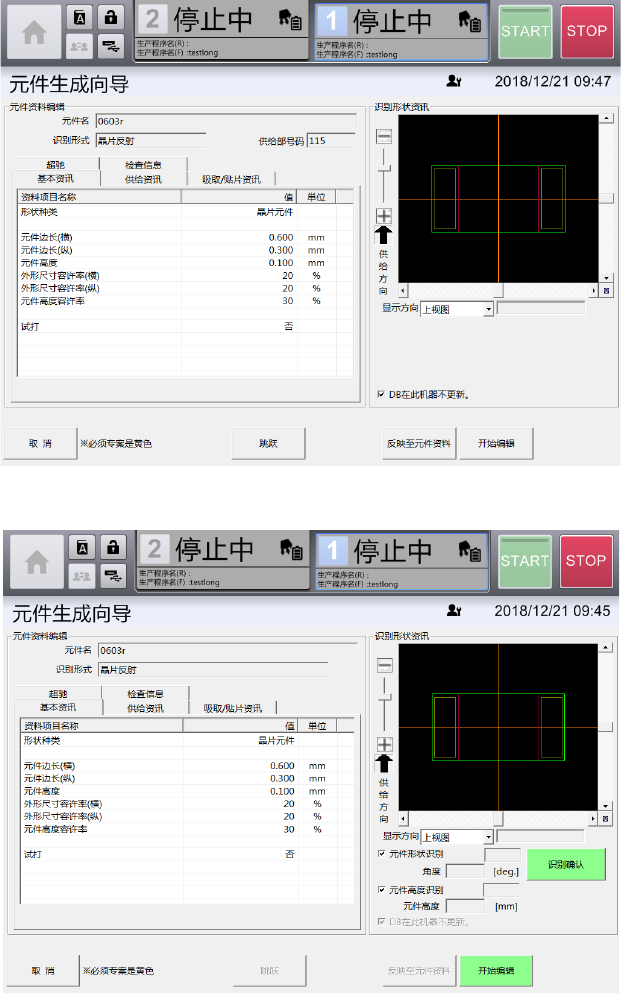The height and width of the screenshot is (993, 621).
Task: Click 反映至元件资料 button in 09:47 screen
Action: (x=419, y=443)
